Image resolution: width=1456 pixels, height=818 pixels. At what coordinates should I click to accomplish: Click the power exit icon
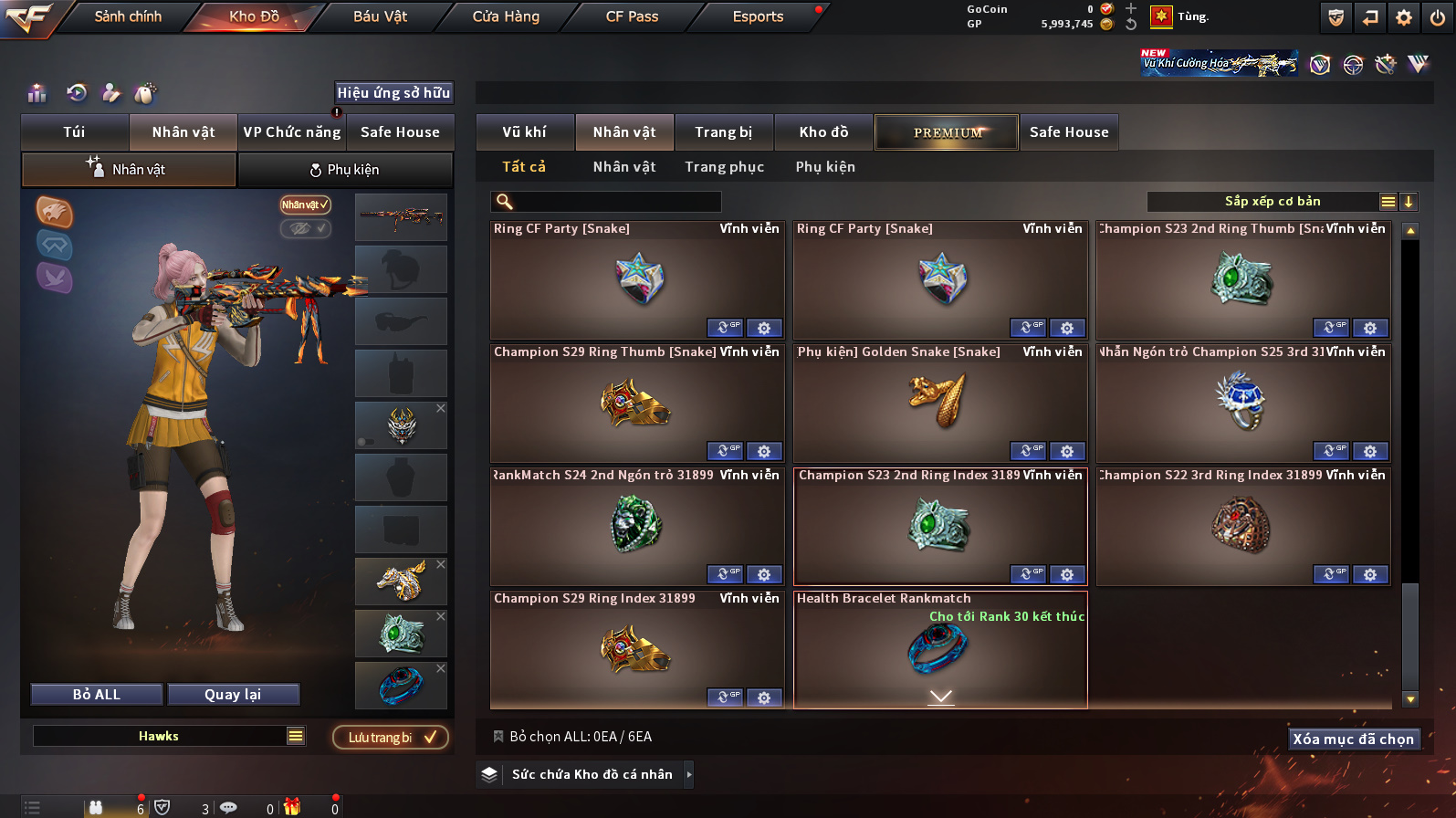coord(1438,17)
